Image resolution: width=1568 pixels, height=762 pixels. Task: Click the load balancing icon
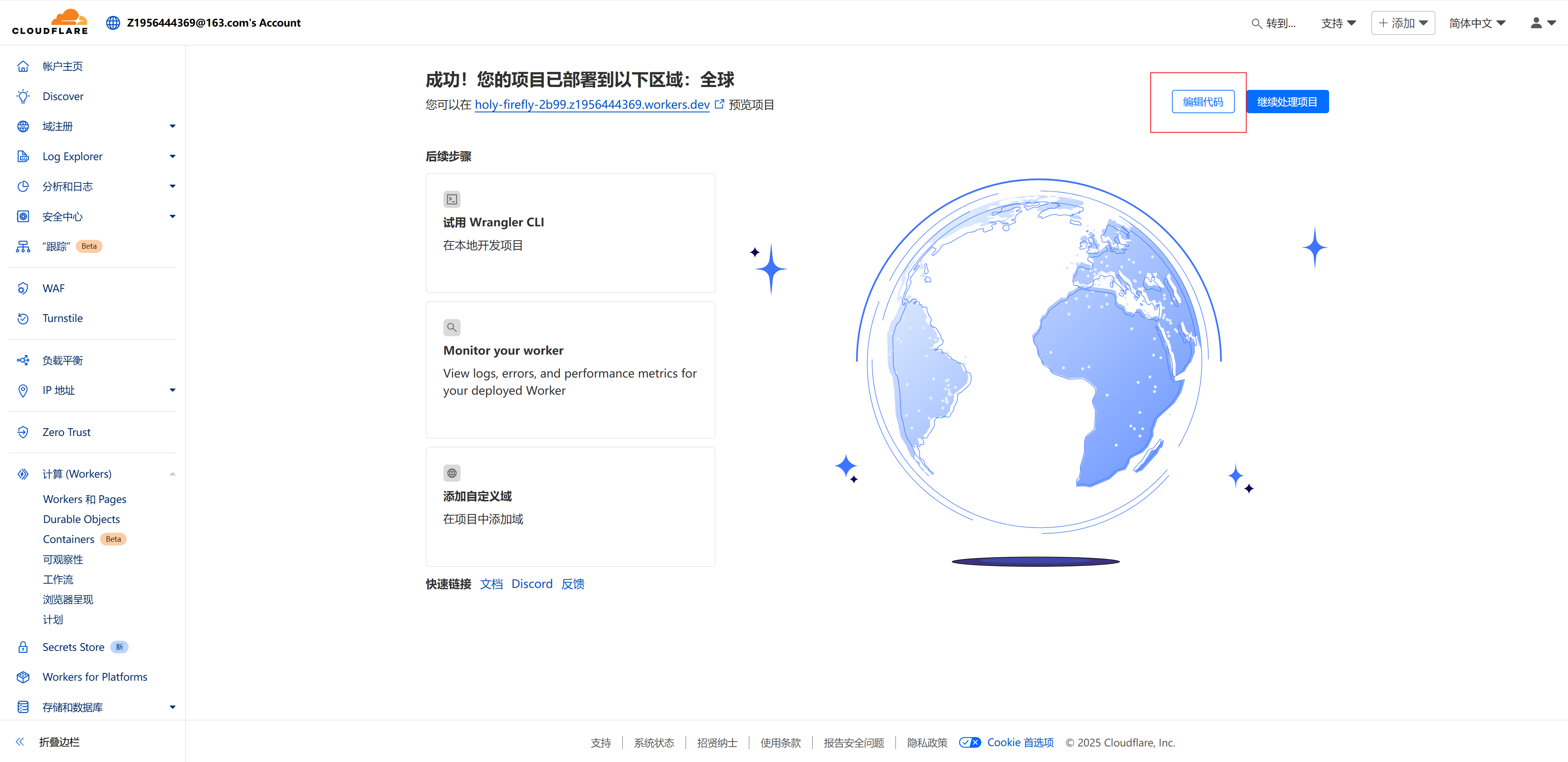point(23,360)
